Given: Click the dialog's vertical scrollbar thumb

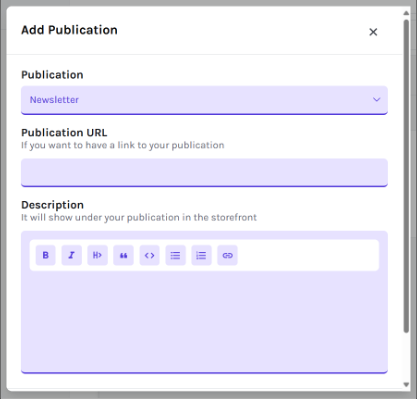Looking at the screenshot, I should tap(406, 176).
